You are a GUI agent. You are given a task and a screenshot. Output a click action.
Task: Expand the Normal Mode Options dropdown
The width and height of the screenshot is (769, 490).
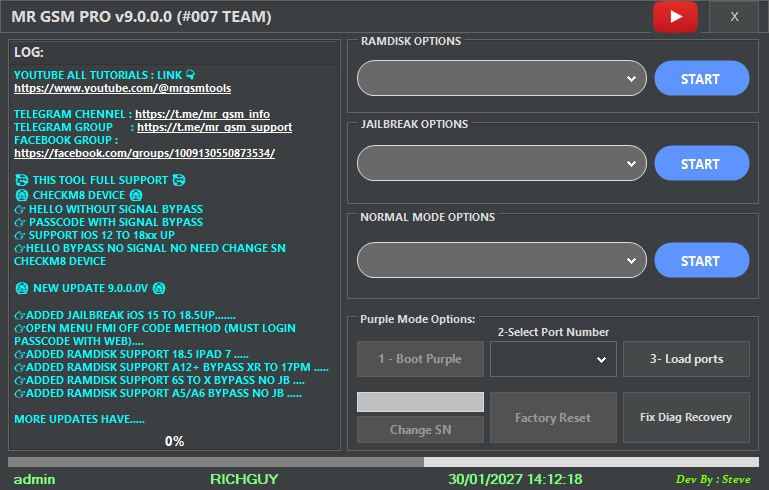(502, 260)
